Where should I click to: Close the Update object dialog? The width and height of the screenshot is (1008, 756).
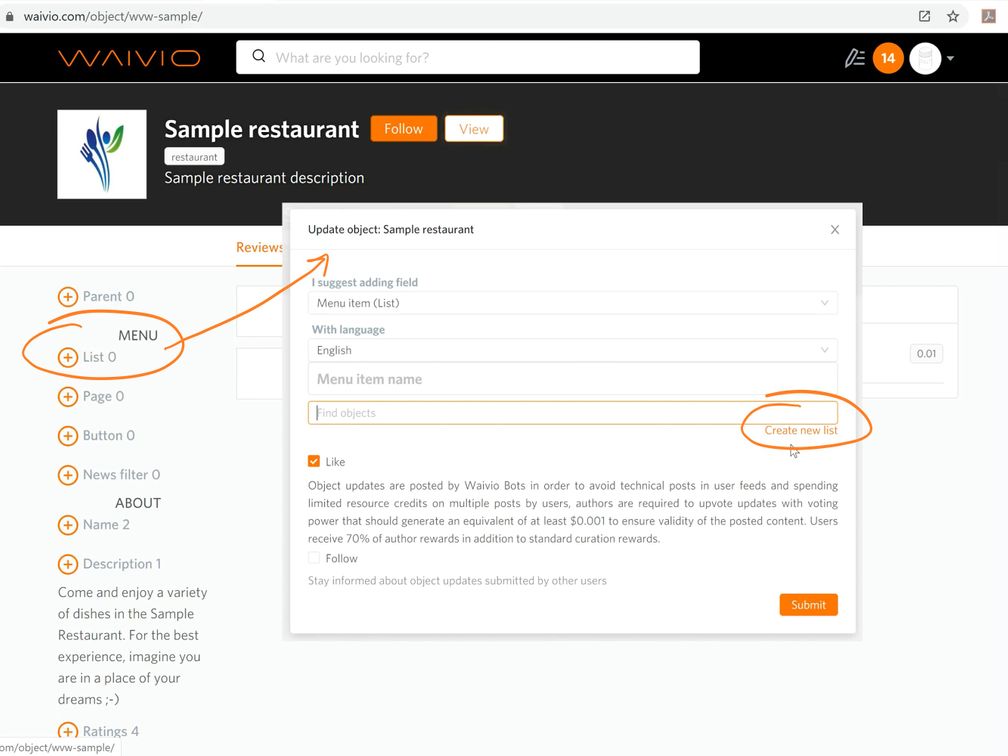pos(835,230)
